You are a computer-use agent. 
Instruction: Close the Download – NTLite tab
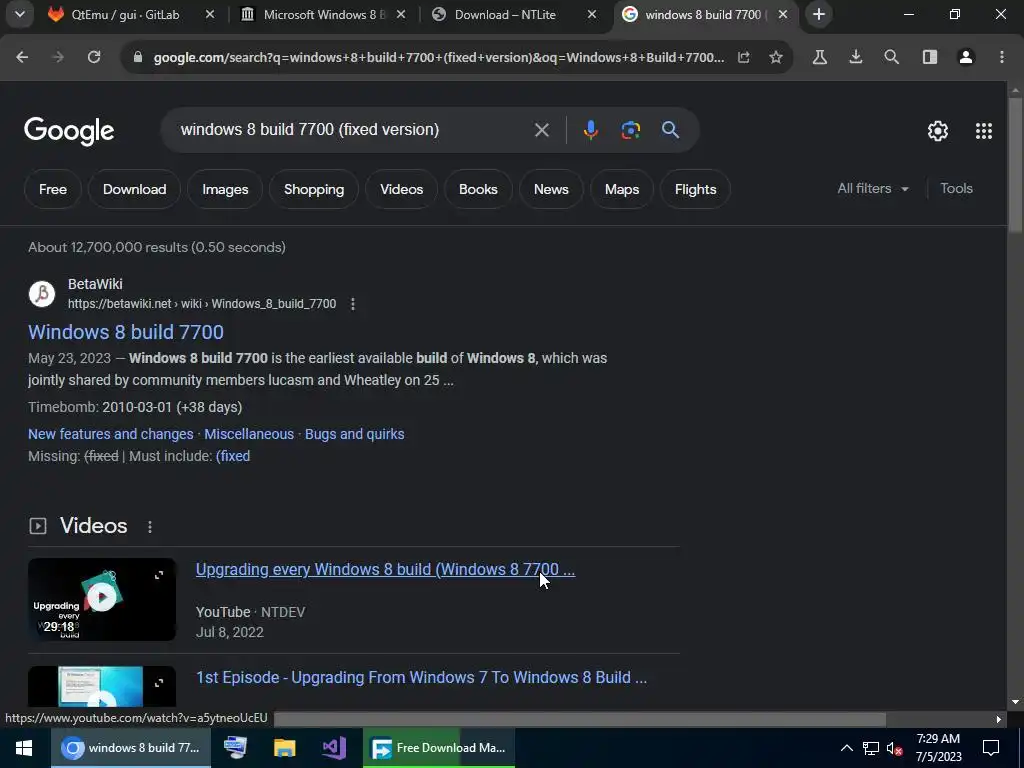click(x=592, y=14)
